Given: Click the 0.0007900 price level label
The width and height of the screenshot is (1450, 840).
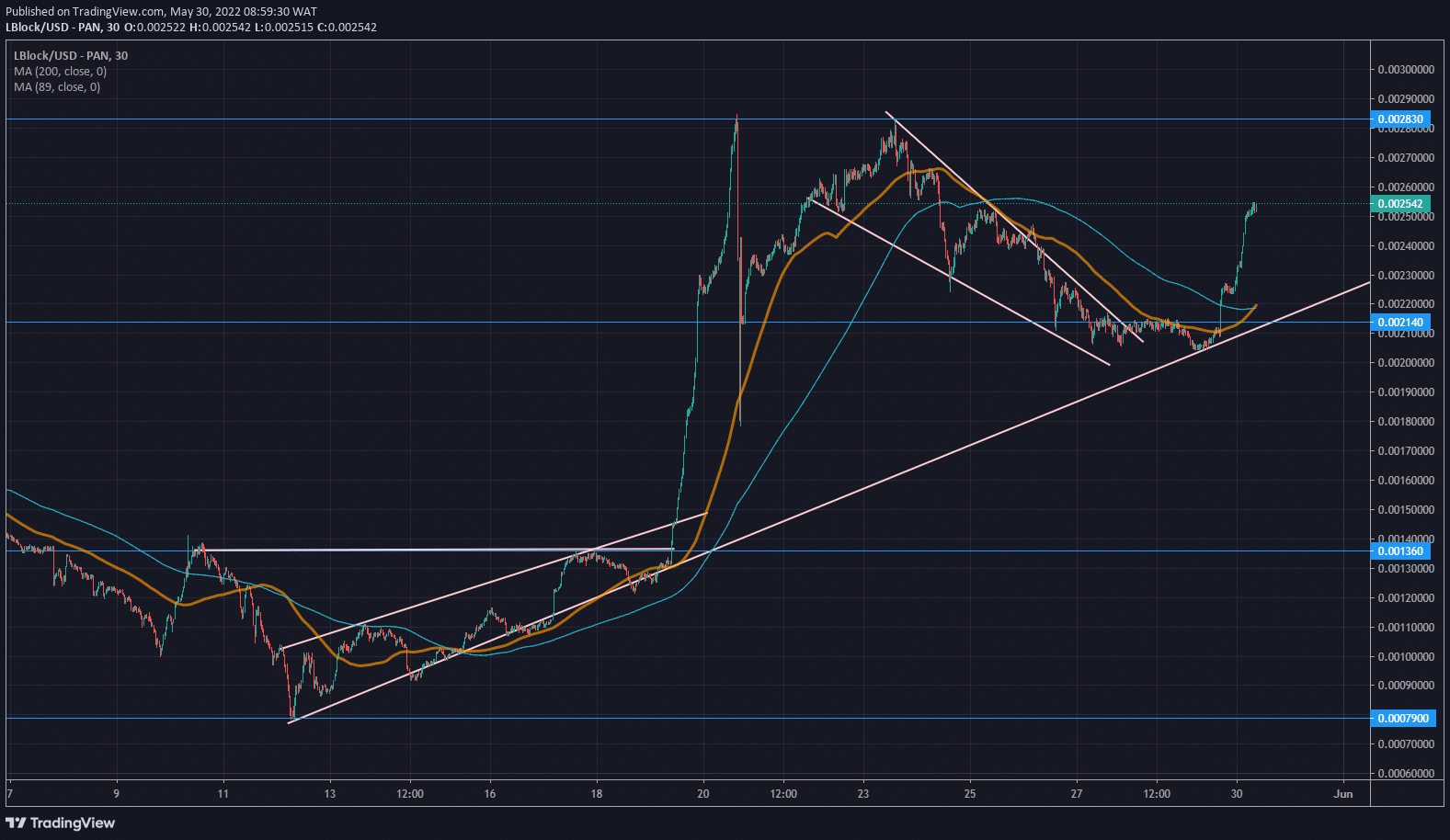Looking at the screenshot, I should [x=1402, y=718].
